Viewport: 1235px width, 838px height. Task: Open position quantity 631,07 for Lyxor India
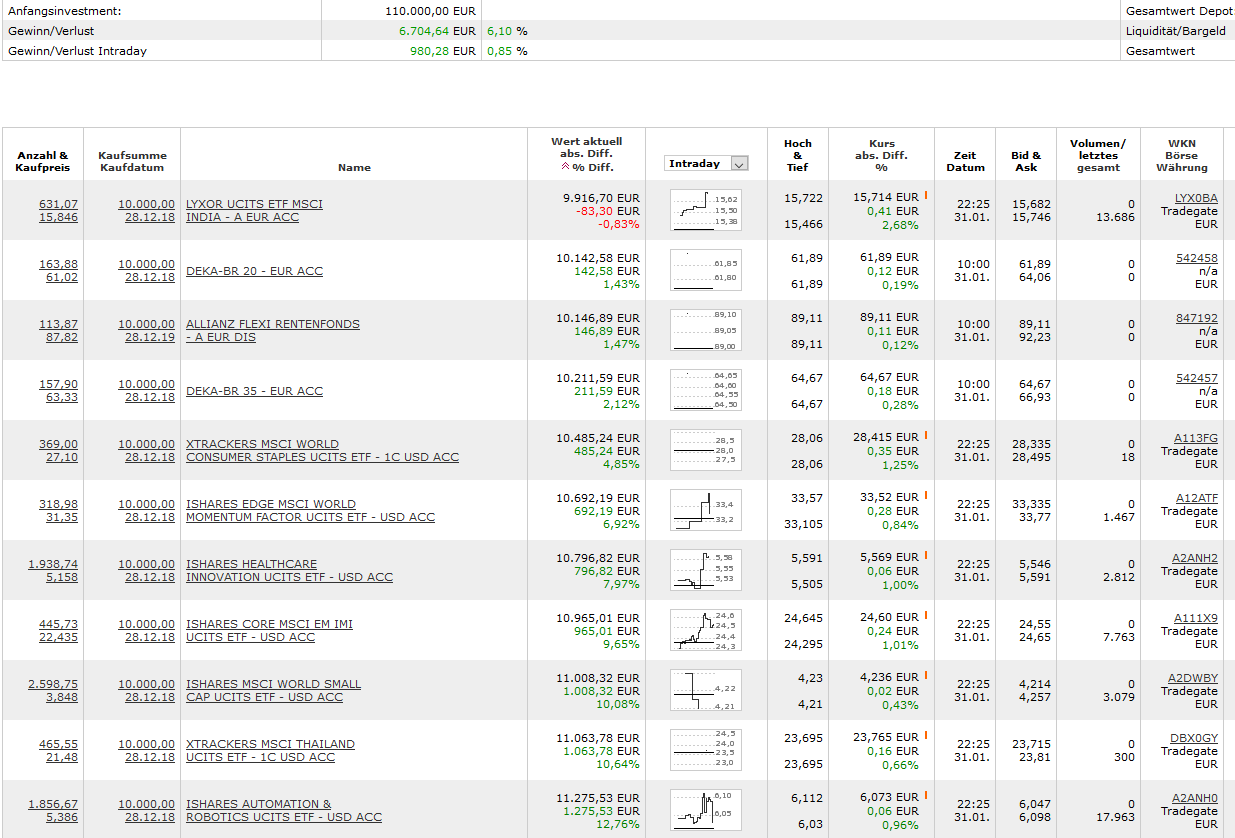click(x=58, y=204)
